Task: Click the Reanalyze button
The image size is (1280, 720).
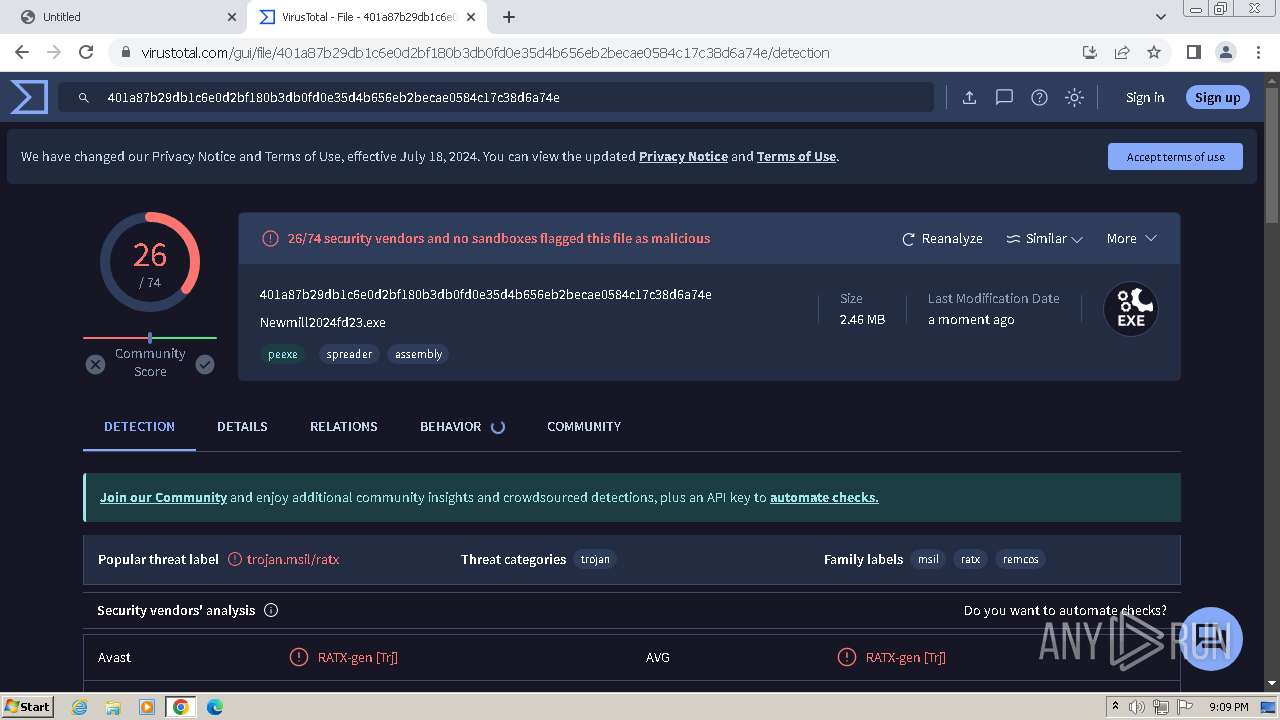Action: click(x=942, y=238)
